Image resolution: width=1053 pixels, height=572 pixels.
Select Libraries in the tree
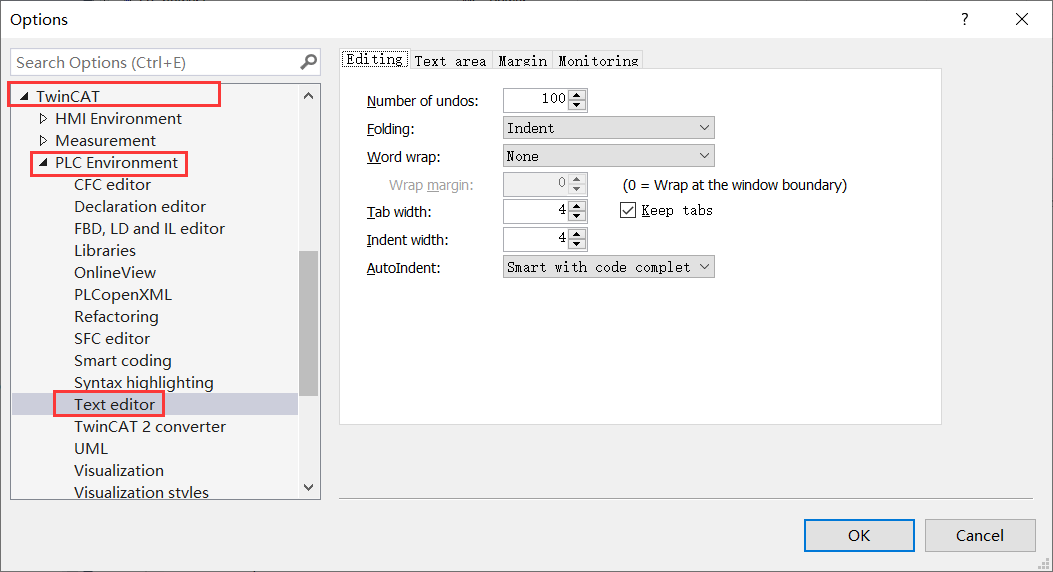(105, 250)
